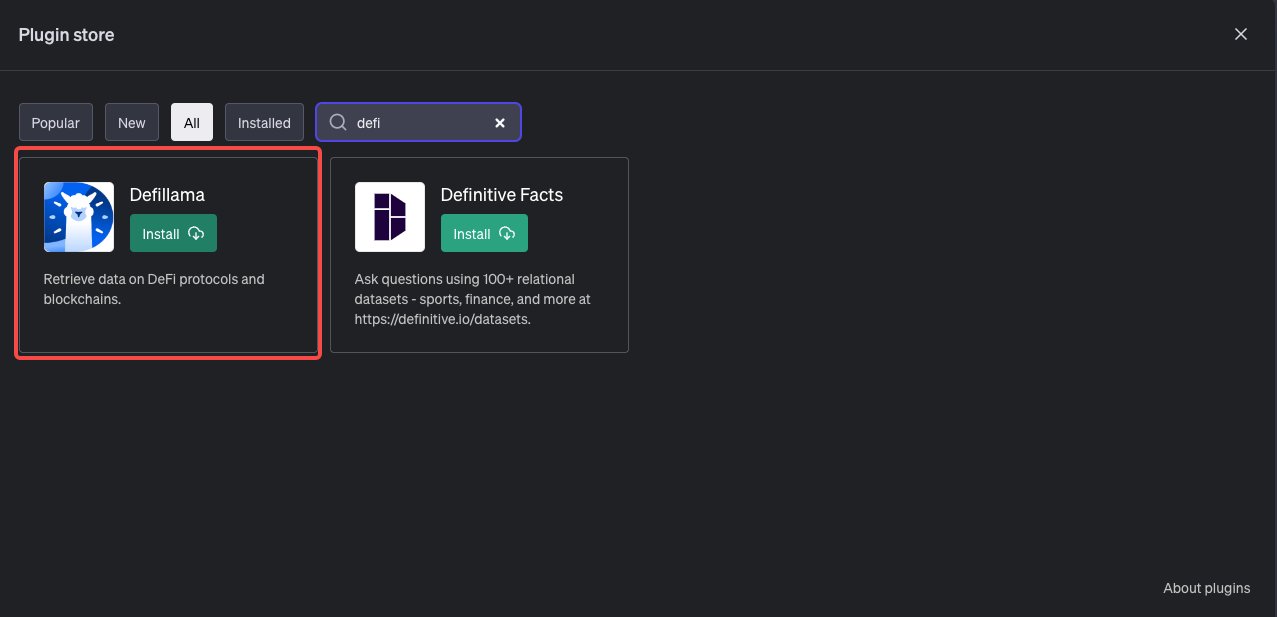Image resolution: width=1277 pixels, height=617 pixels.
Task: Click the Defillama plugin title
Action: tap(167, 195)
